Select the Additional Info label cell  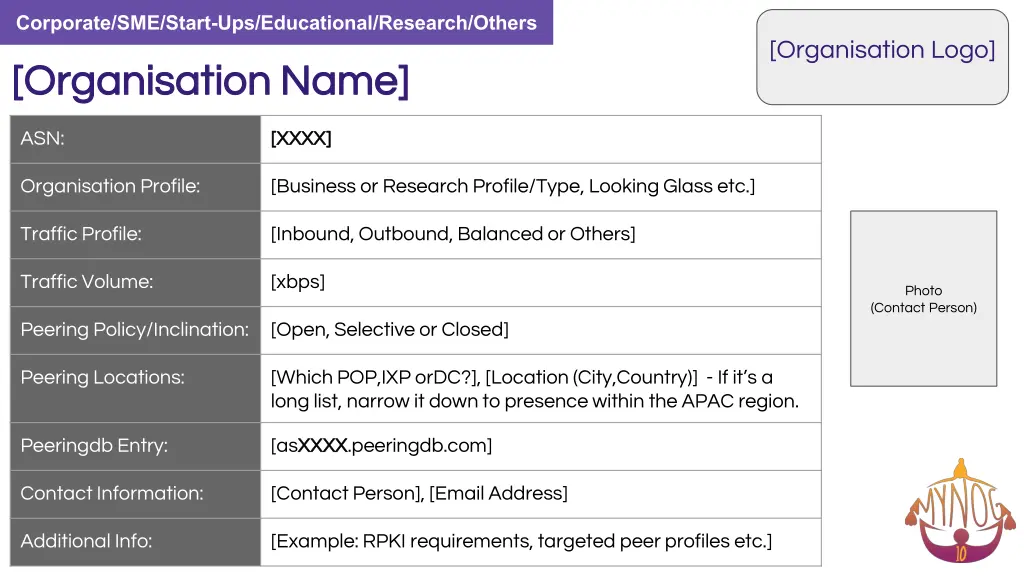135,542
